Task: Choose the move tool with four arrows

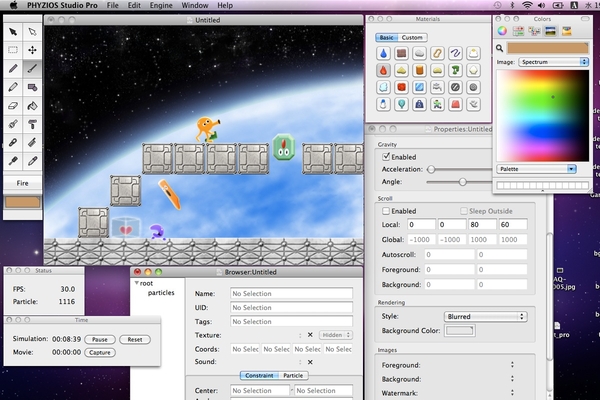Action: 33,50
